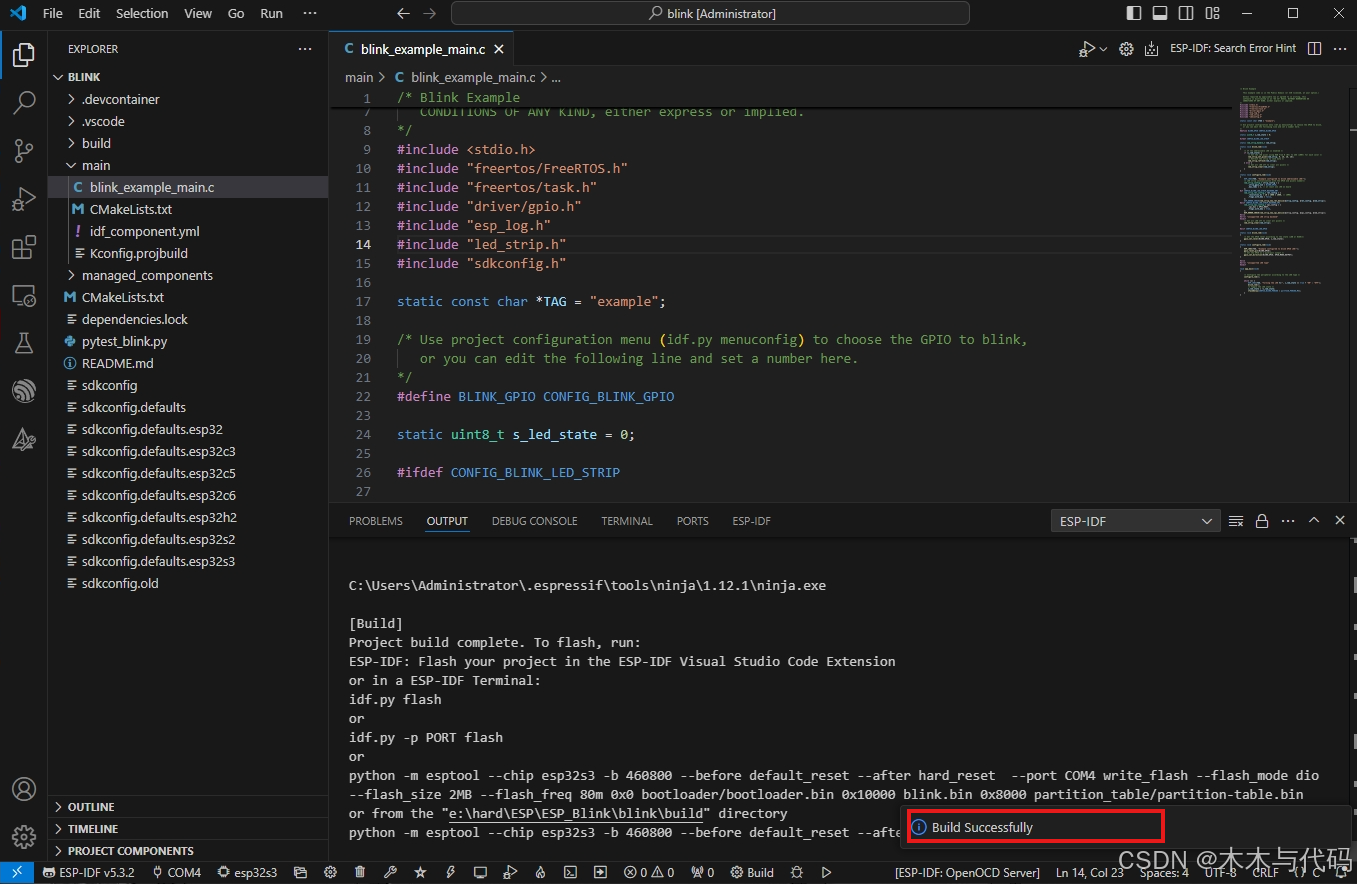Toggle the primary side bar layout
Viewport: 1357px width, 884px height.
pyautogui.click(x=1133, y=14)
